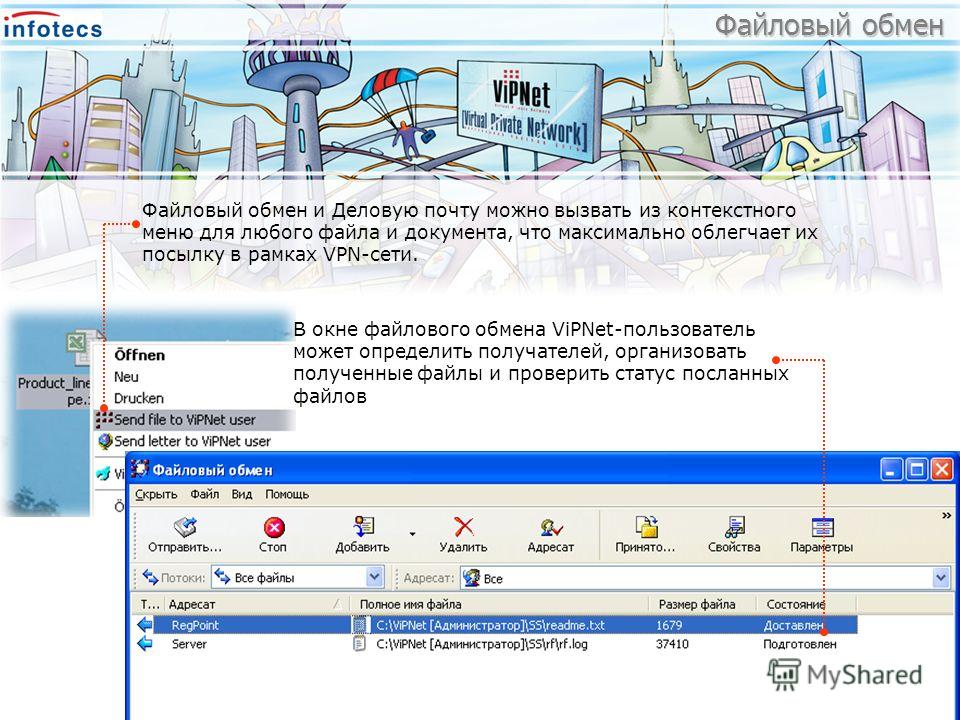Click file size value 1679

(x=669, y=625)
